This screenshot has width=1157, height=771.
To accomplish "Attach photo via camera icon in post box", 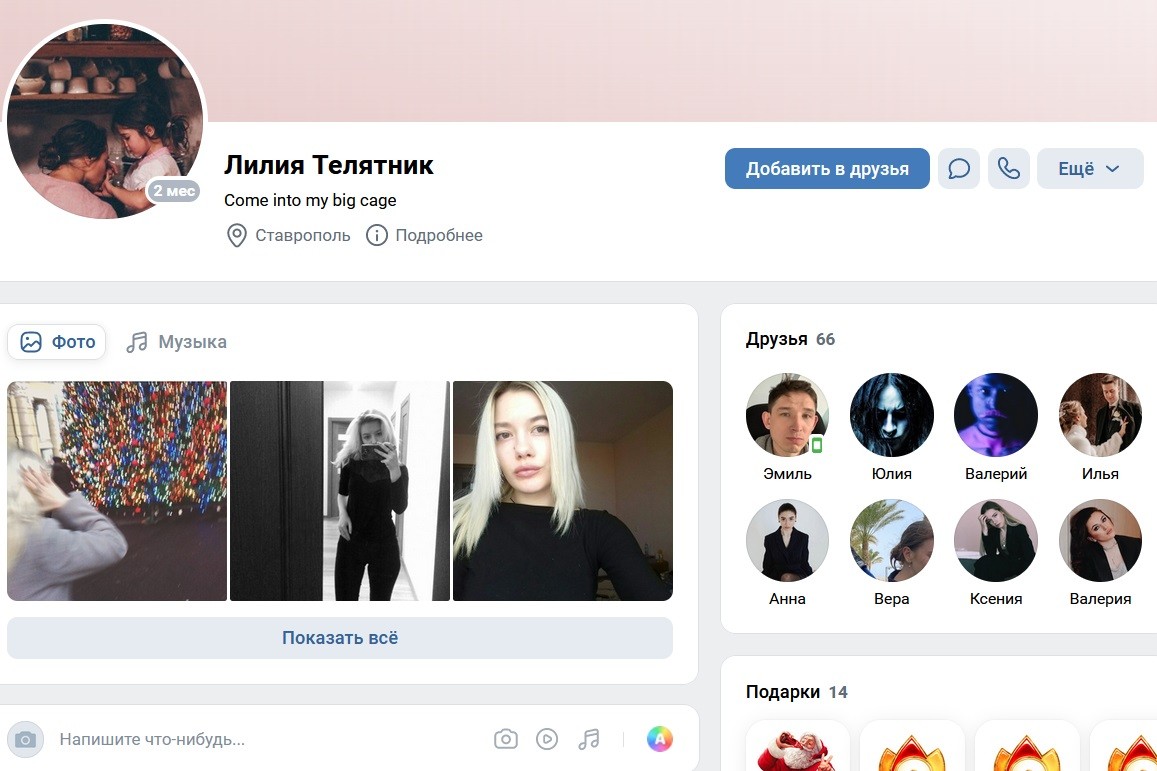I will [x=505, y=739].
